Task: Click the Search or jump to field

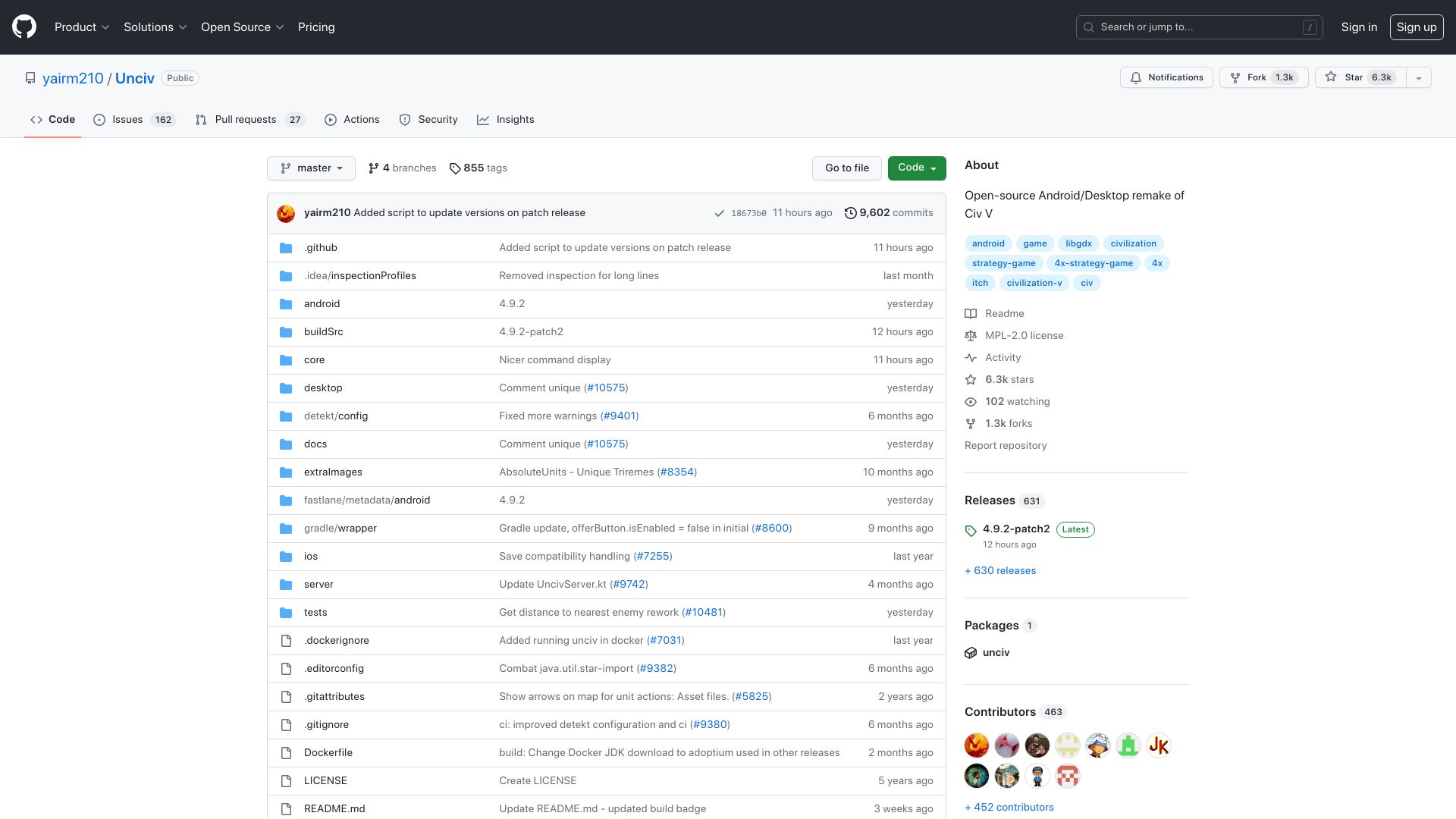Action: point(1200,27)
